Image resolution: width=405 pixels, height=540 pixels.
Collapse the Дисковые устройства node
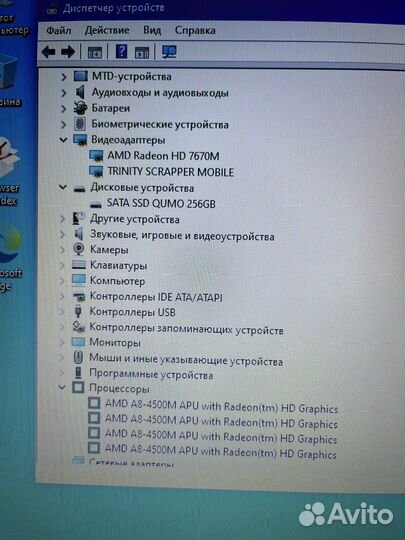(x=63, y=187)
